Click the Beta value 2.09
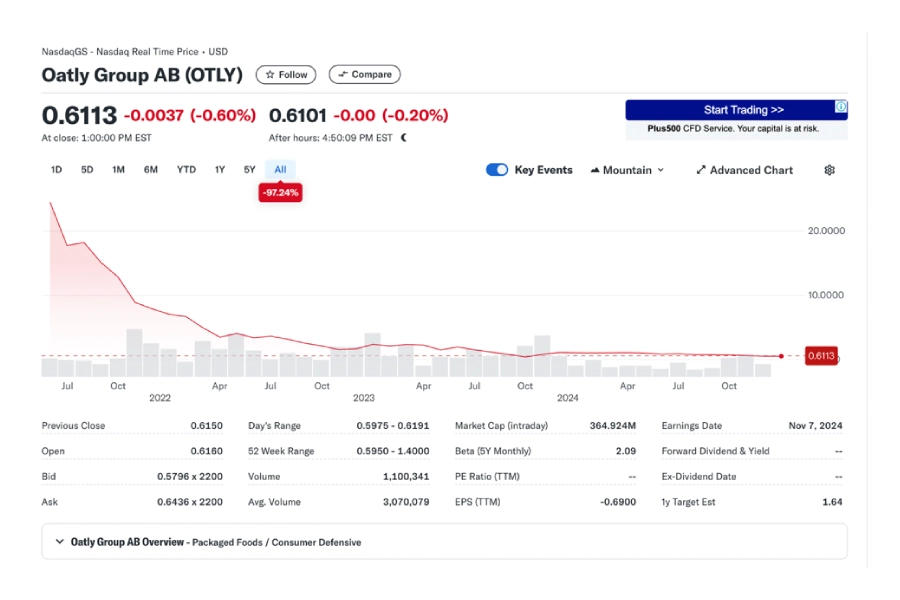 (x=626, y=451)
